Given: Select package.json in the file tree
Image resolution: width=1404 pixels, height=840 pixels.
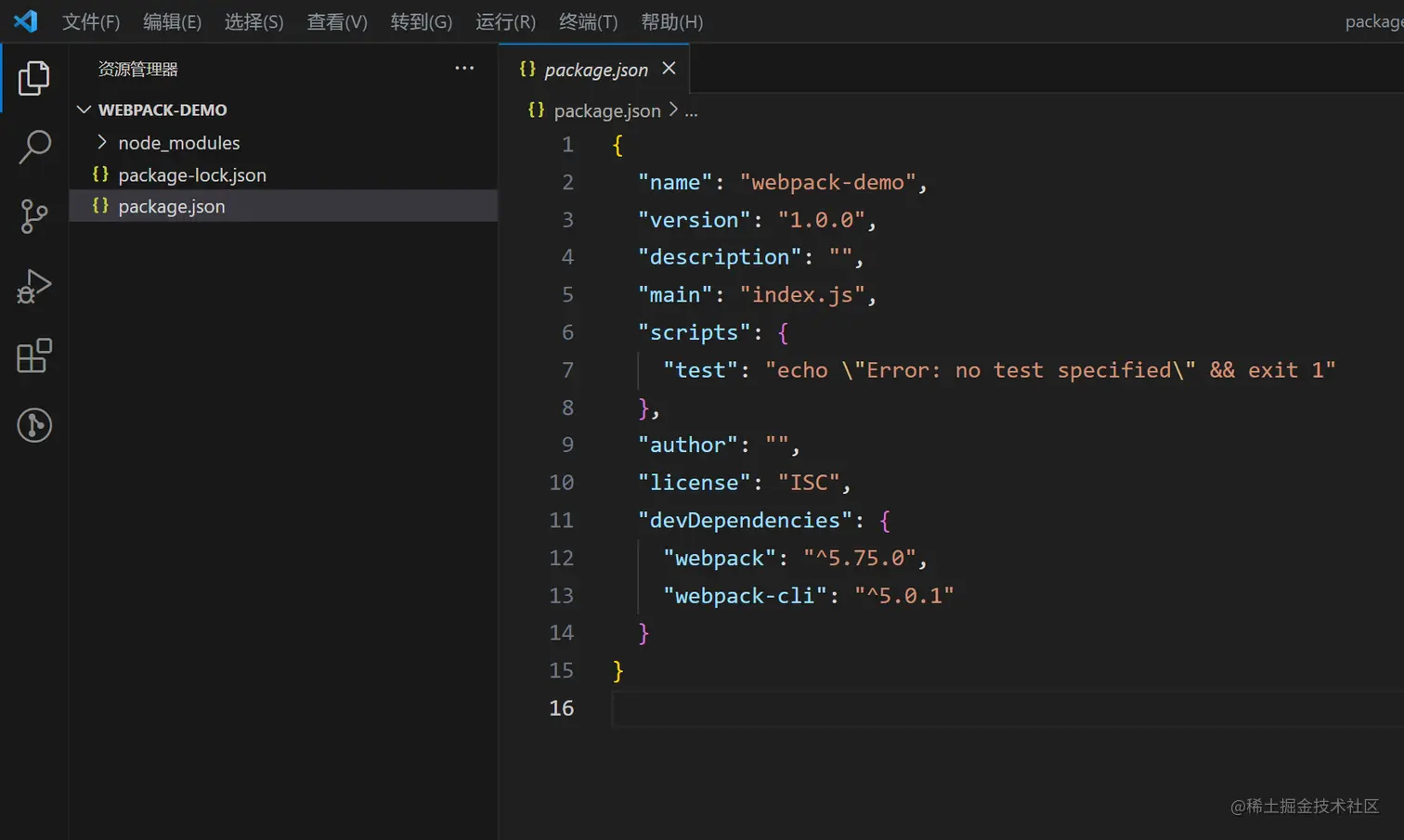Looking at the screenshot, I should pyautogui.click(x=283, y=206).
